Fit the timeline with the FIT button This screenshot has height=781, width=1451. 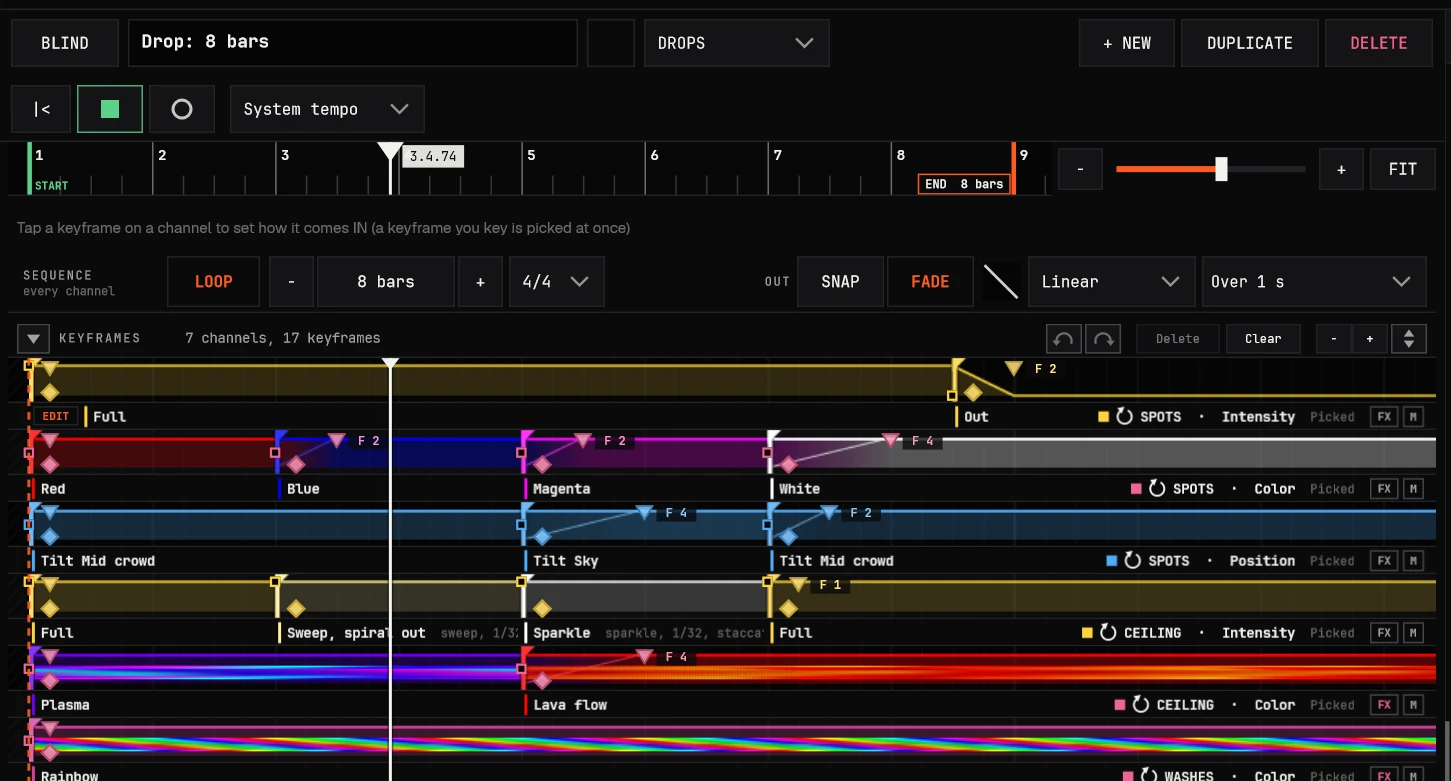tap(1403, 169)
